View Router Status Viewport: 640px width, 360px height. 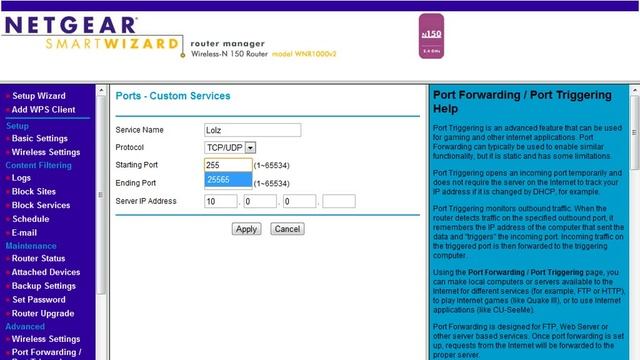(38, 258)
